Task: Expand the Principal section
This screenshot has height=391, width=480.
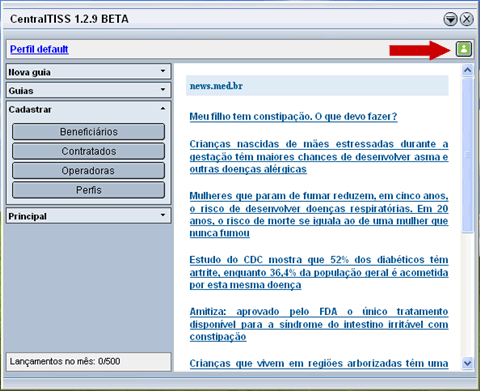Action: (89, 216)
